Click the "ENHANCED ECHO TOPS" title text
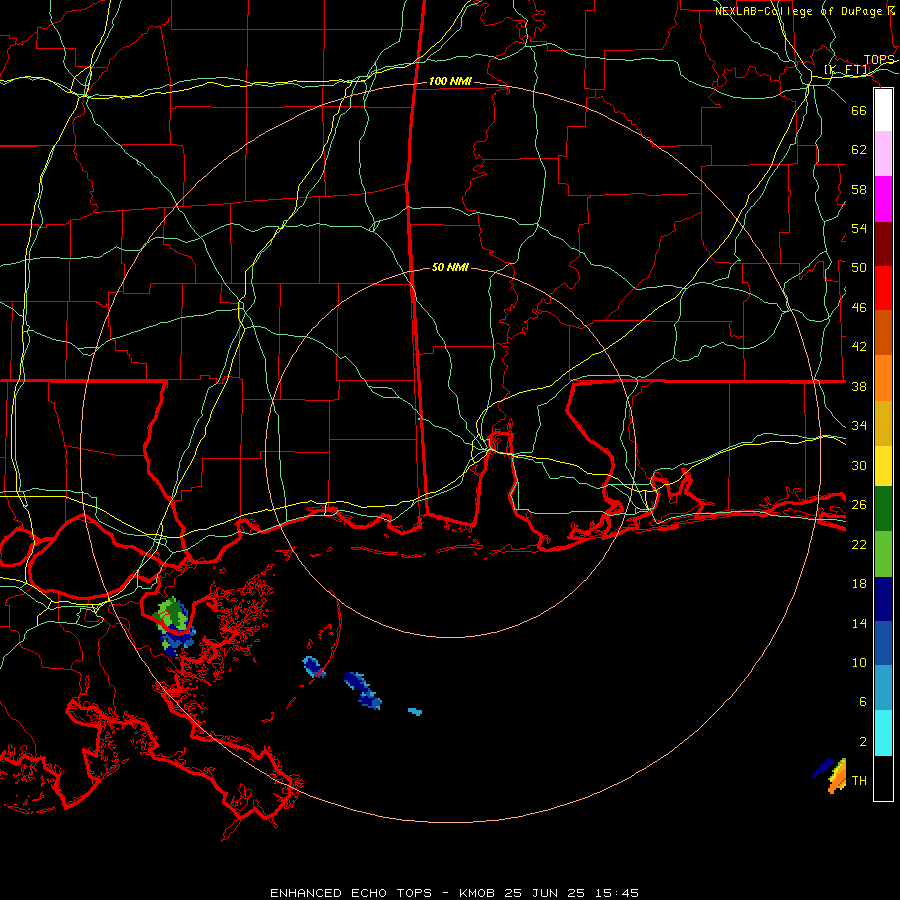 tap(351, 893)
